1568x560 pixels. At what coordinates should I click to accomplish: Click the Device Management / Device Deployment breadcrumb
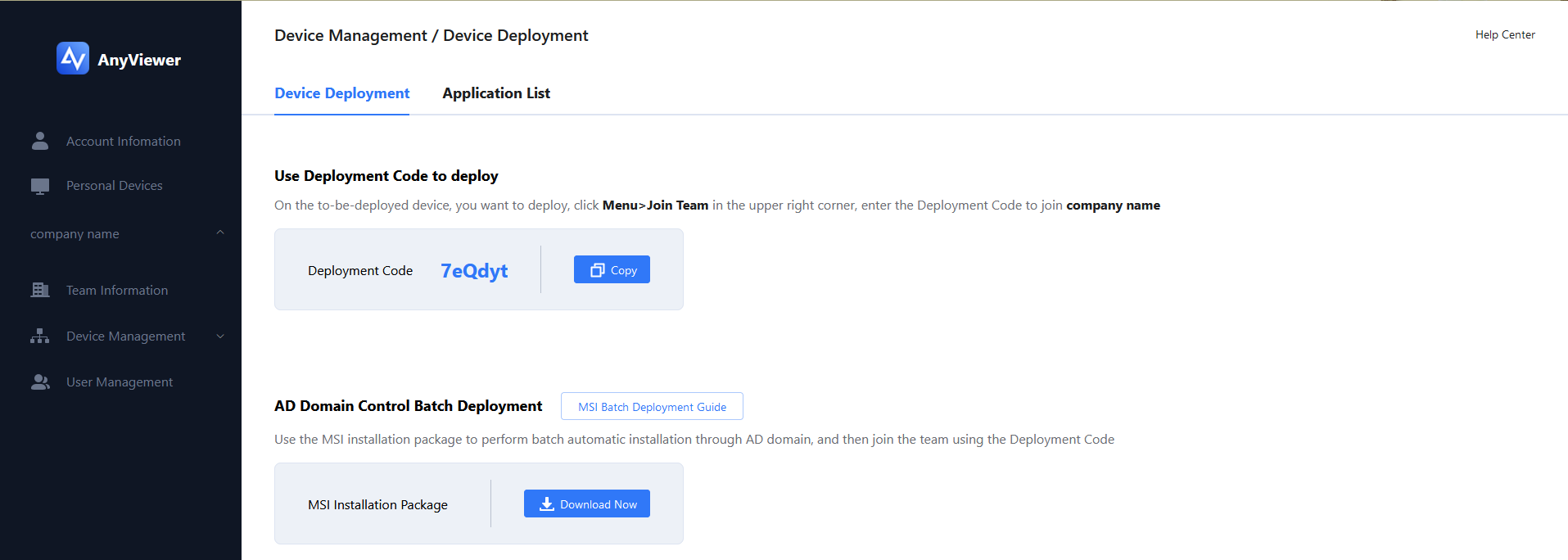(x=431, y=35)
